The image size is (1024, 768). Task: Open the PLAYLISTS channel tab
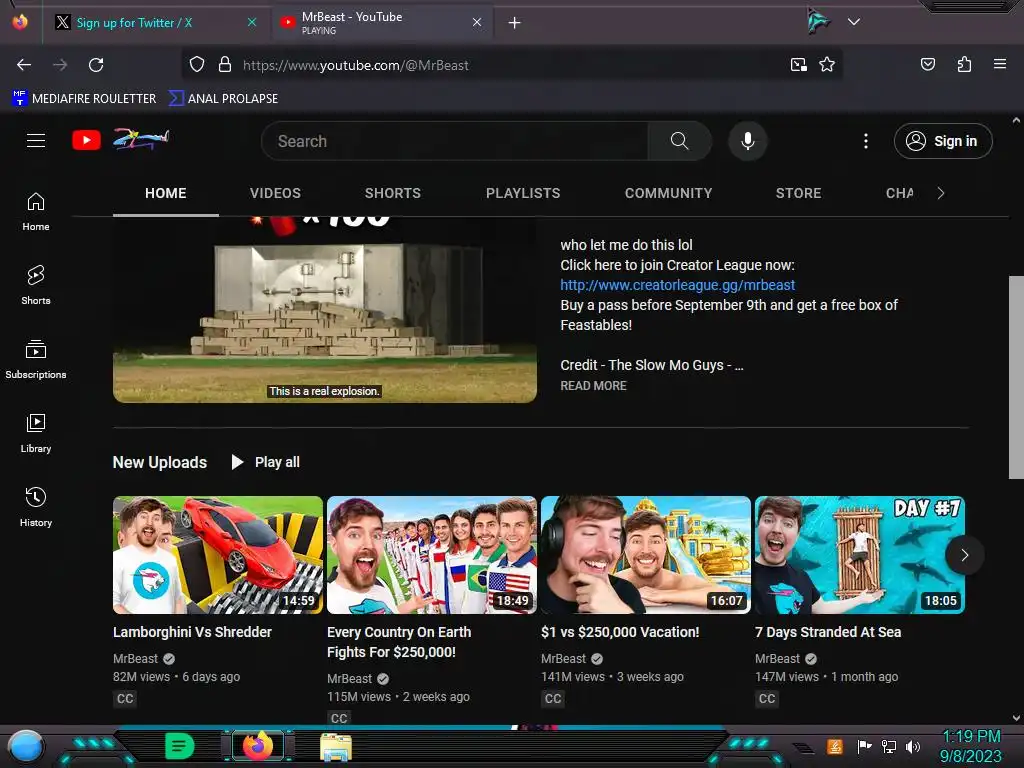tap(523, 193)
